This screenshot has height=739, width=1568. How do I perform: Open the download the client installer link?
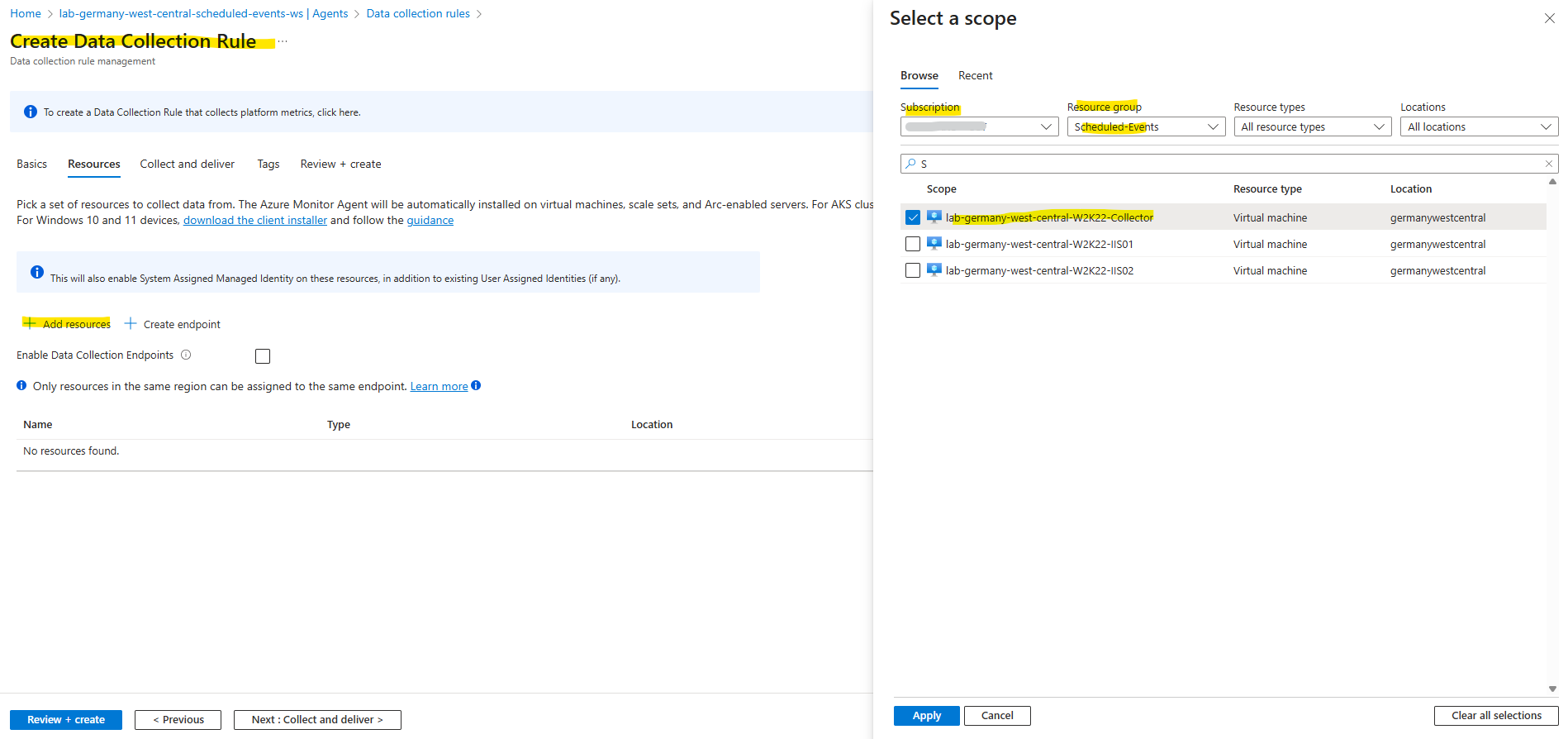[255, 220]
